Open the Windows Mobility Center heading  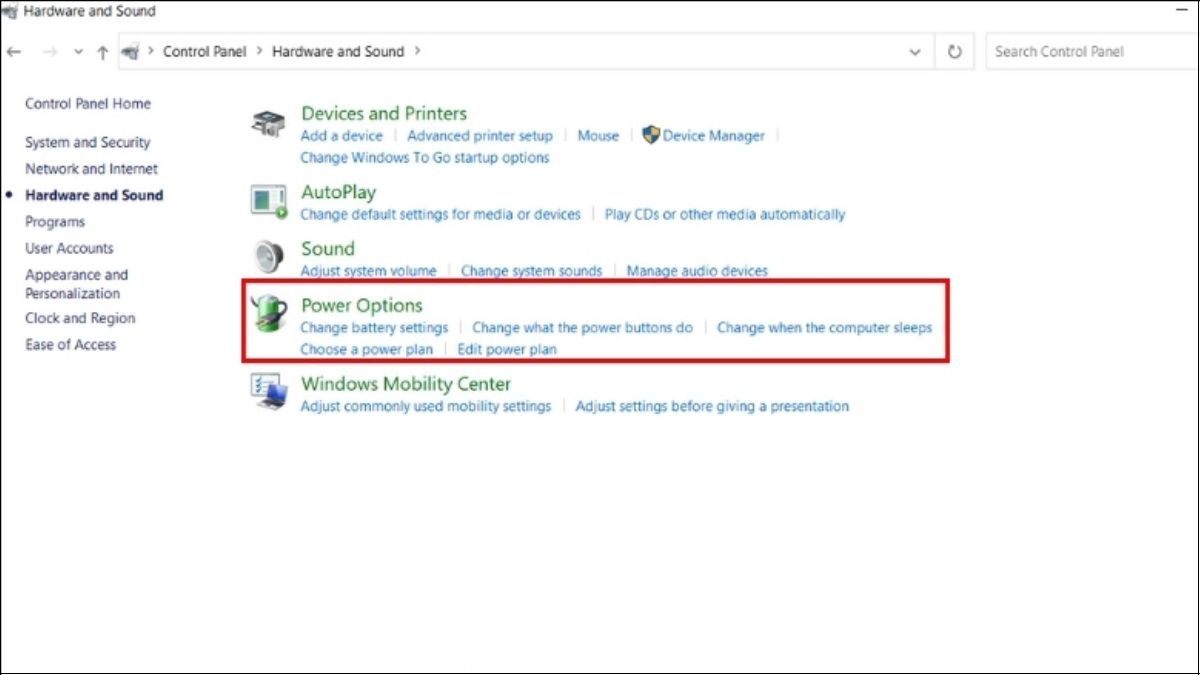tap(406, 384)
